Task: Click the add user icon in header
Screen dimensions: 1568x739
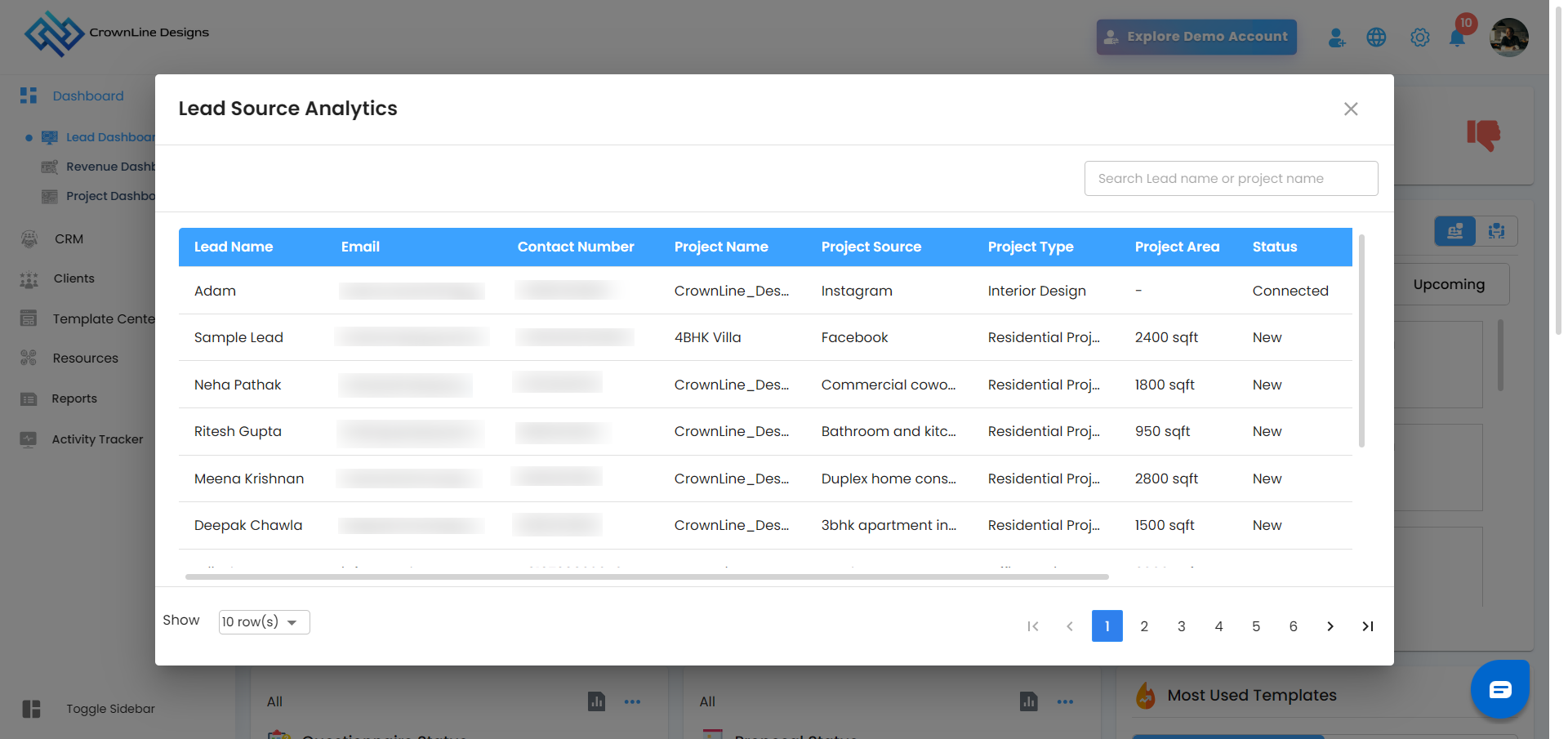Action: point(1337,38)
